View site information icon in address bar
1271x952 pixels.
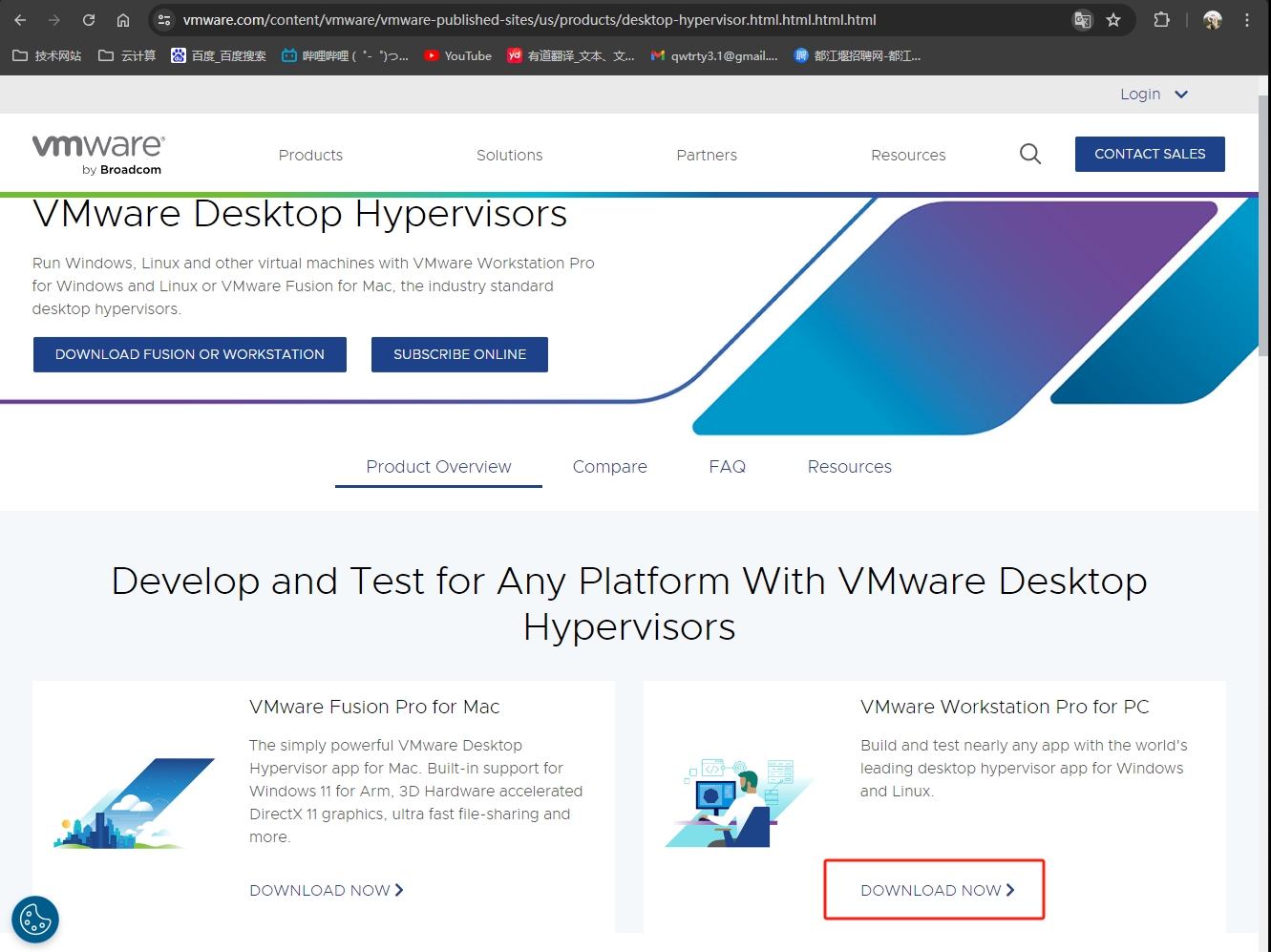coord(164,20)
